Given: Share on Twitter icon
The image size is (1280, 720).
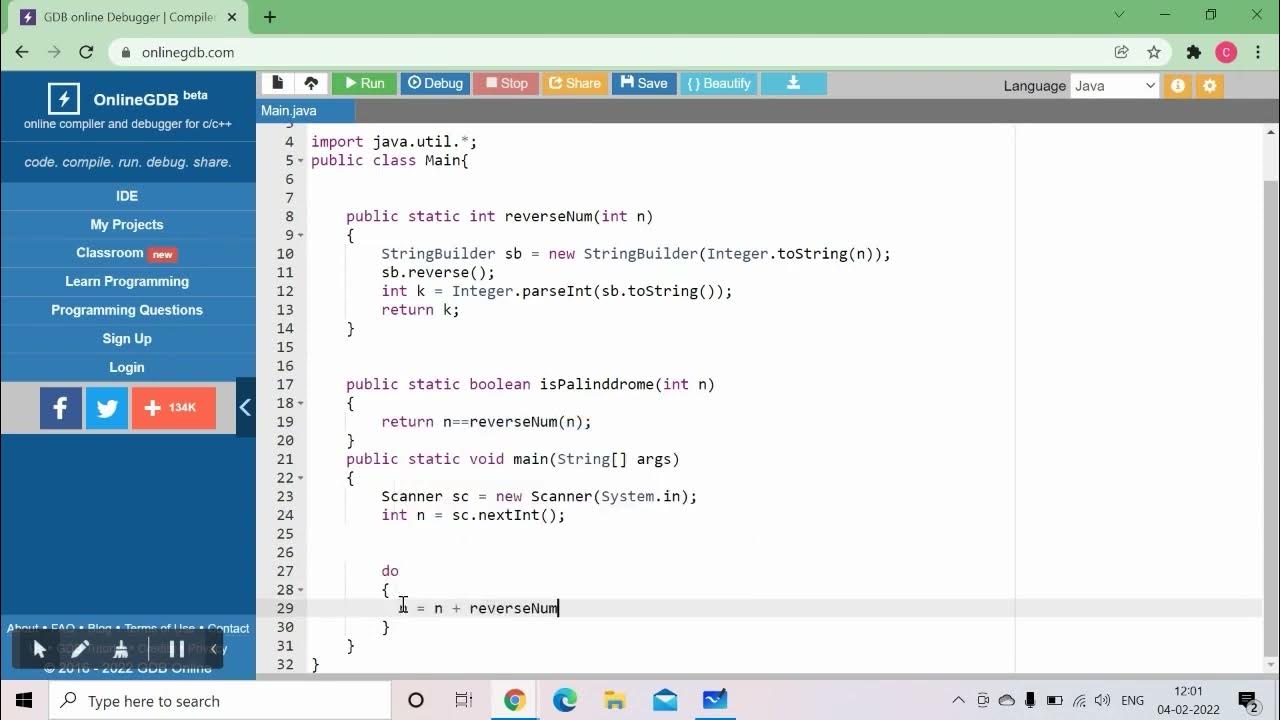Looking at the screenshot, I should (x=107, y=408).
